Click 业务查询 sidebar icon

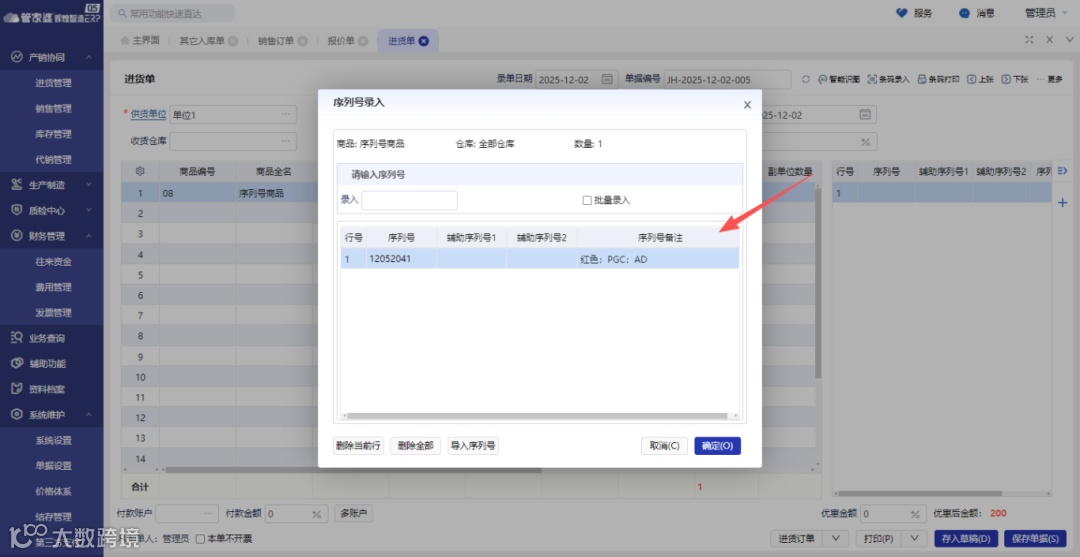point(17,337)
